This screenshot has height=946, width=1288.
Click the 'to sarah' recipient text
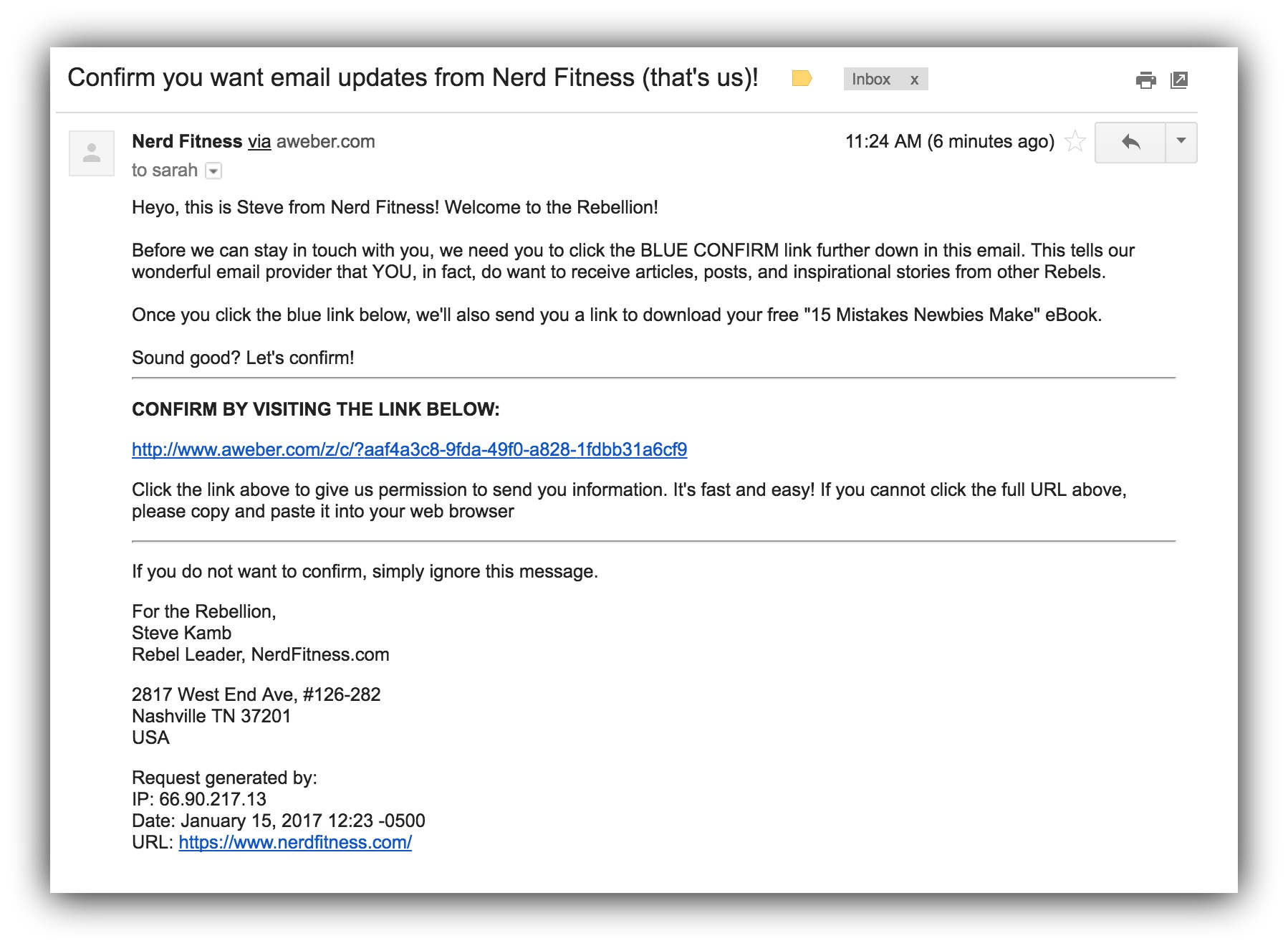click(x=165, y=171)
